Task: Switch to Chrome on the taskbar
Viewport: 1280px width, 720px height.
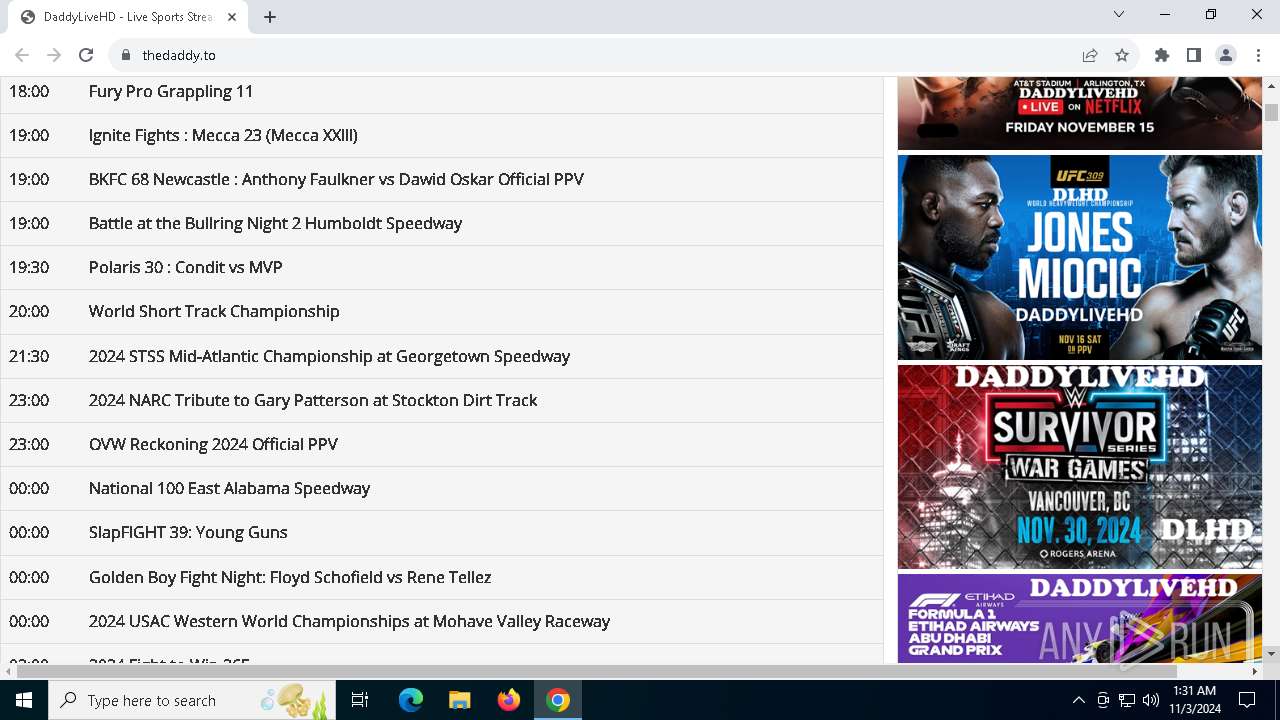Action: (558, 700)
